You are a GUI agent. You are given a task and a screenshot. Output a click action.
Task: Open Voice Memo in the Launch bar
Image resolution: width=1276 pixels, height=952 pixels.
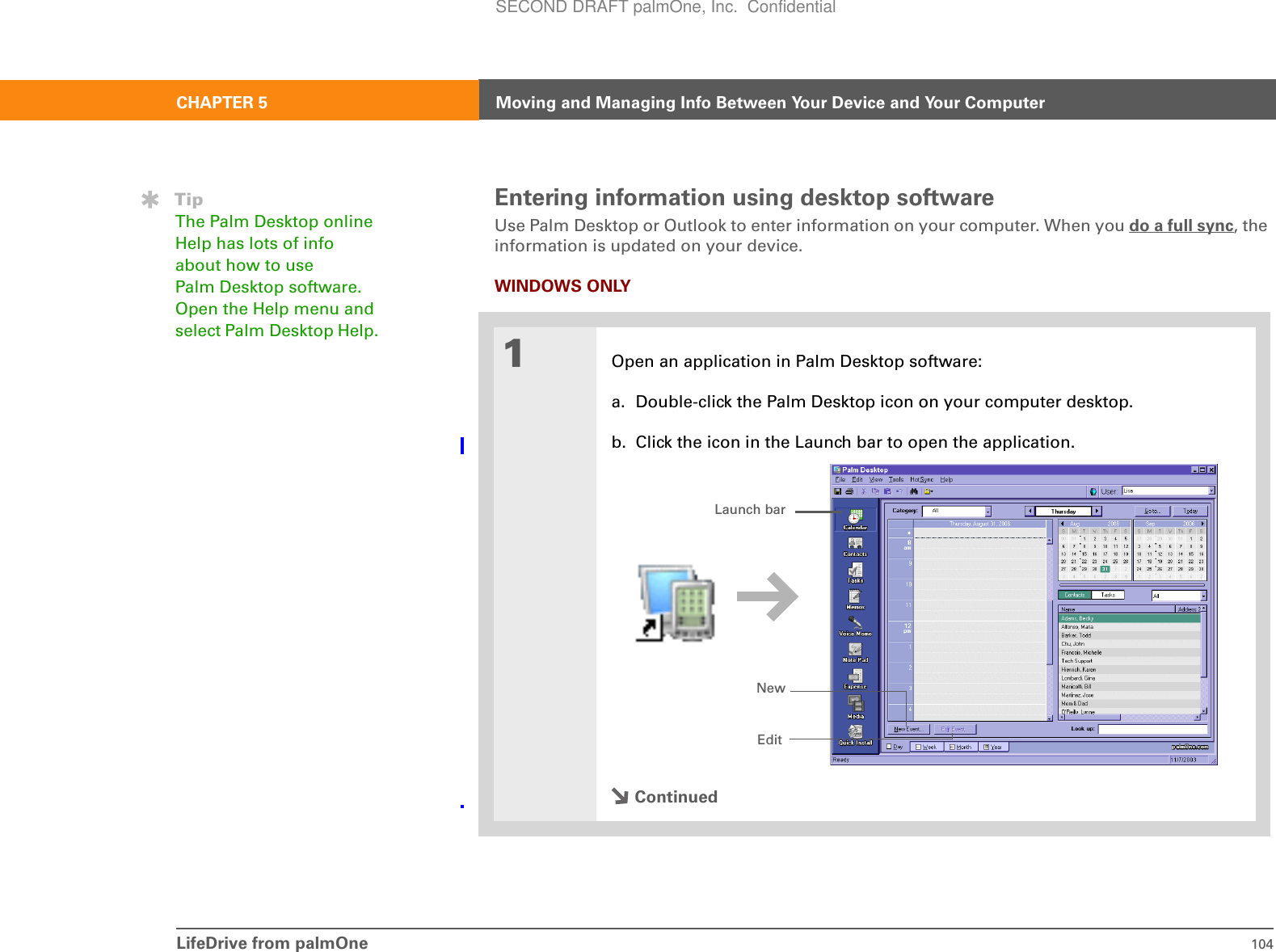pyautogui.click(x=855, y=626)
